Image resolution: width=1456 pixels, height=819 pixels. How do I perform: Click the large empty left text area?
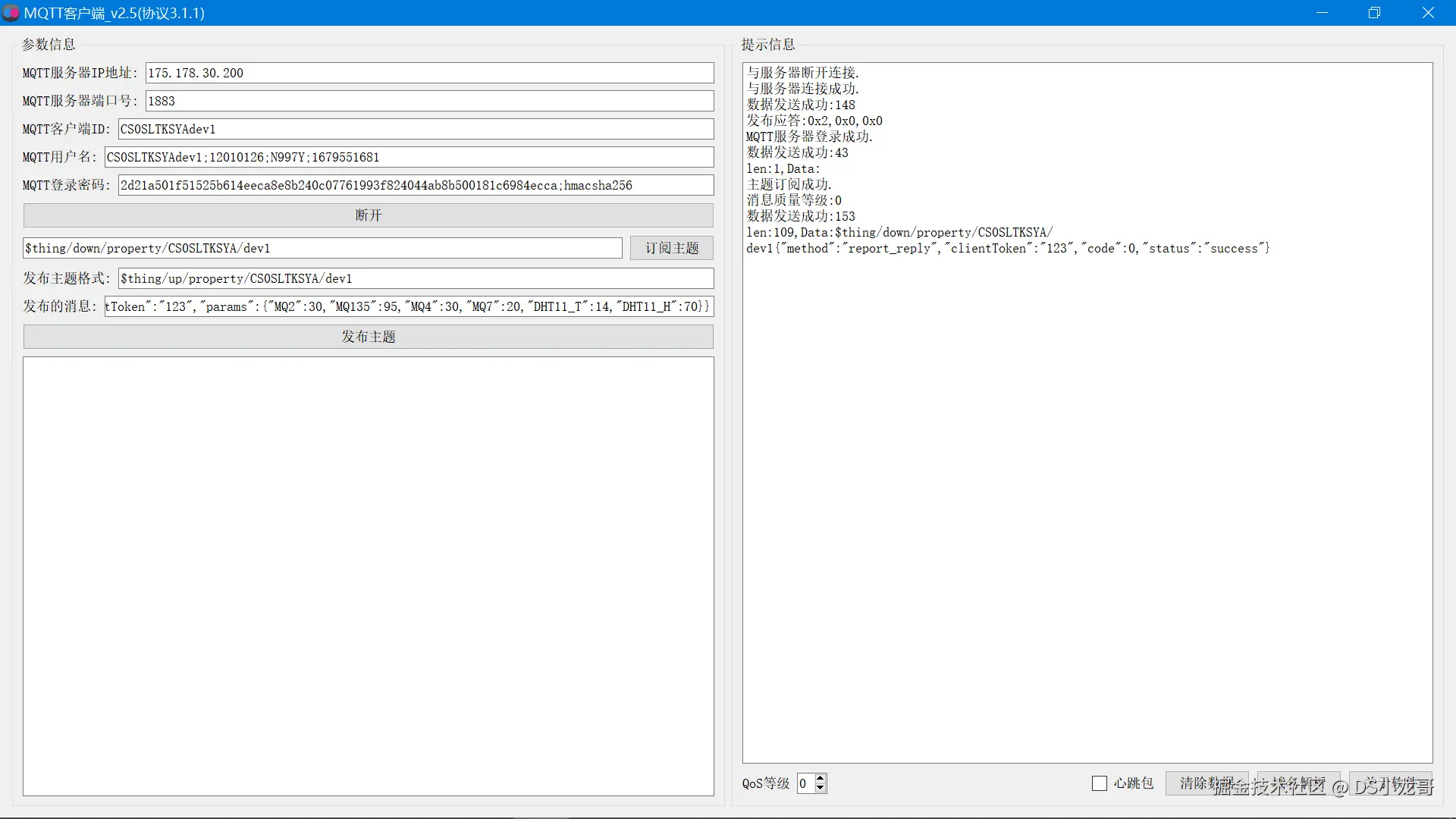pos(368,576)
